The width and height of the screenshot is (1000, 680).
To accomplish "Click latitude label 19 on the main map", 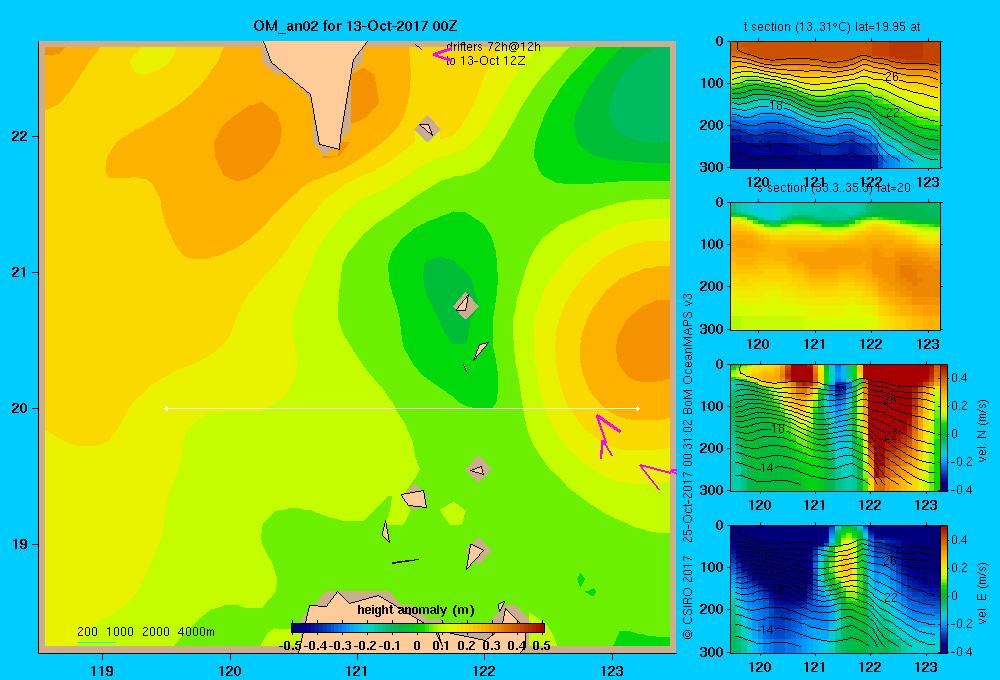I will [20, 544].
